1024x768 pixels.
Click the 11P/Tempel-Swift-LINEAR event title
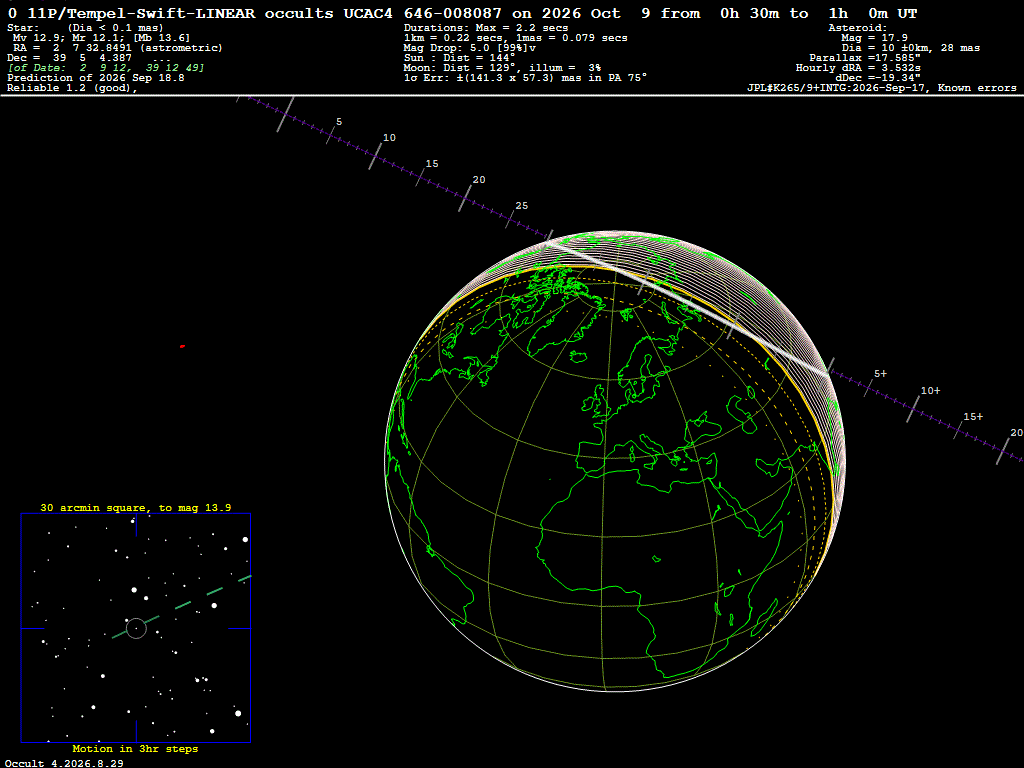pyautogui.click(x=141, y=13)
